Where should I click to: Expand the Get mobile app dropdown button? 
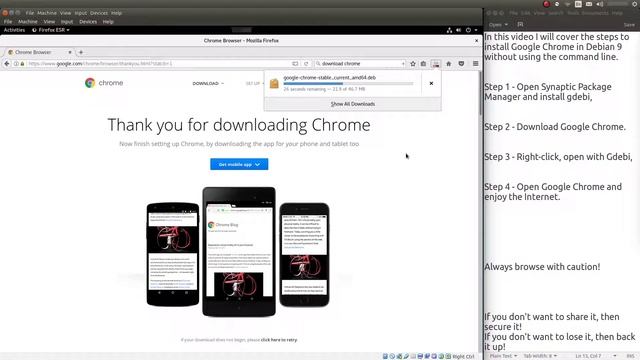coord(239,164)
